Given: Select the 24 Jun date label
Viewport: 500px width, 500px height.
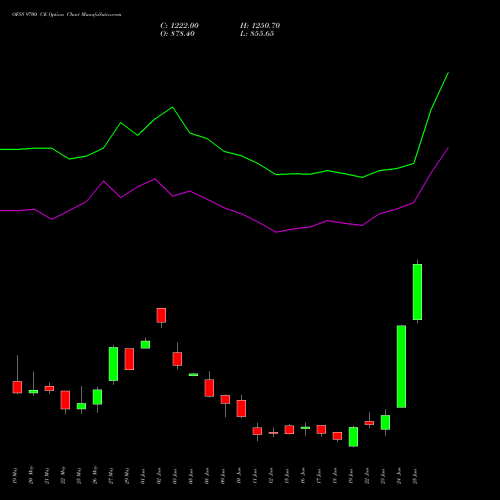Looking at the screenshot, I should pyautogui.click(x=399, y=476).
